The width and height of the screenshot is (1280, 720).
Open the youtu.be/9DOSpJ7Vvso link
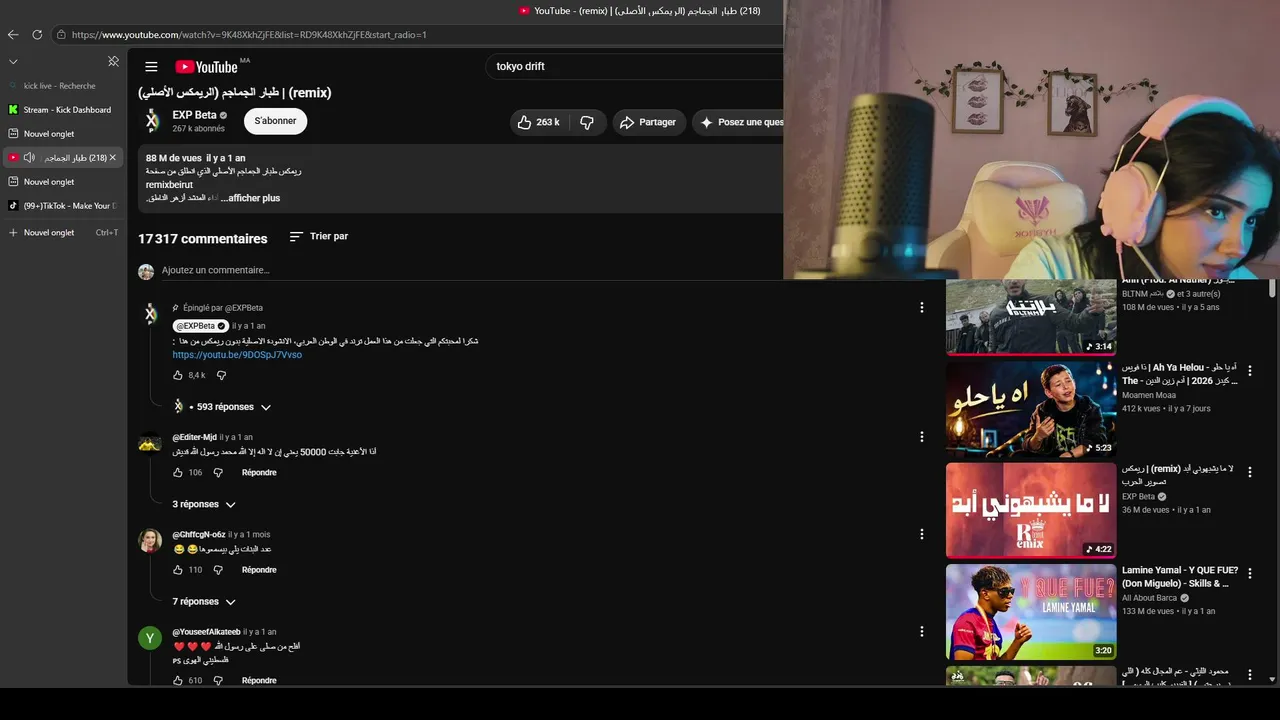(237, 355)
